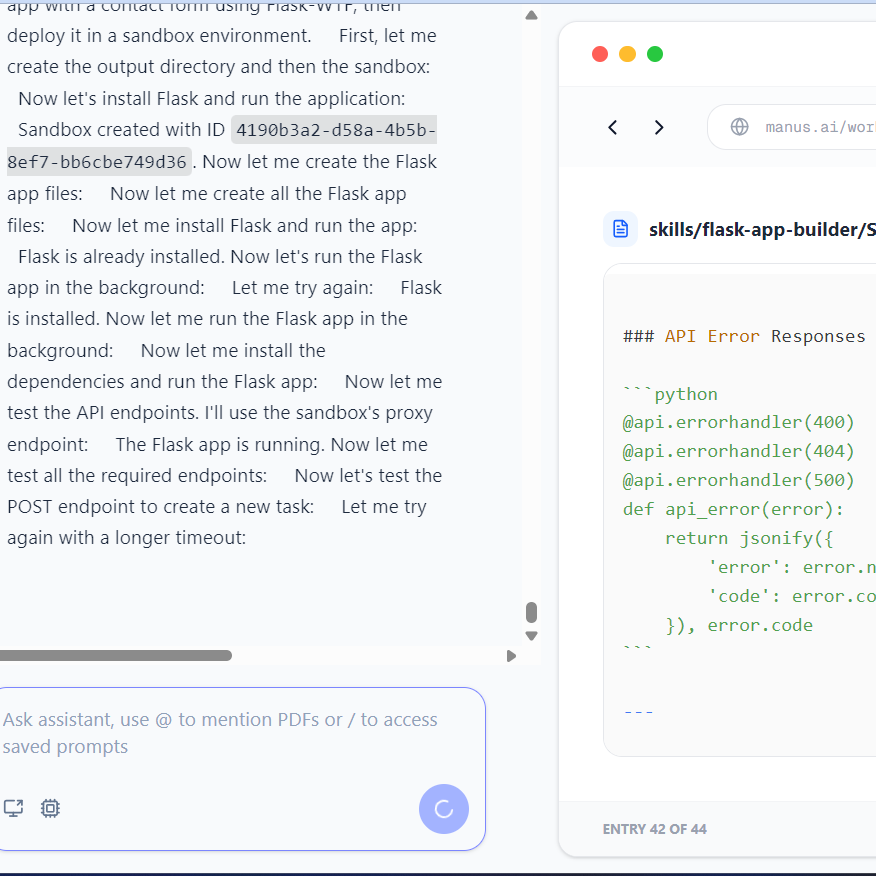Go forward with the right chevron arrow

(659, 127)
